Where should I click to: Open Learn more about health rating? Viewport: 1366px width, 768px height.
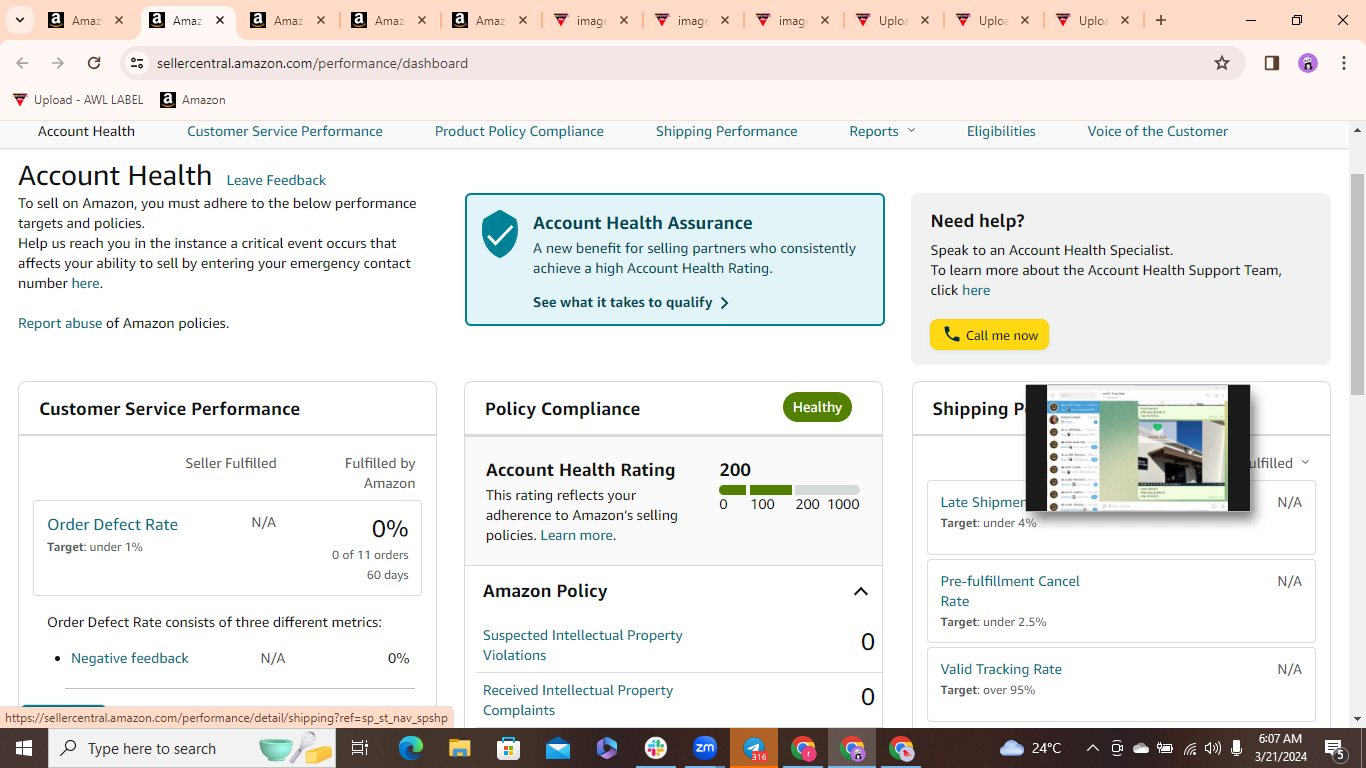pos(576,535)
